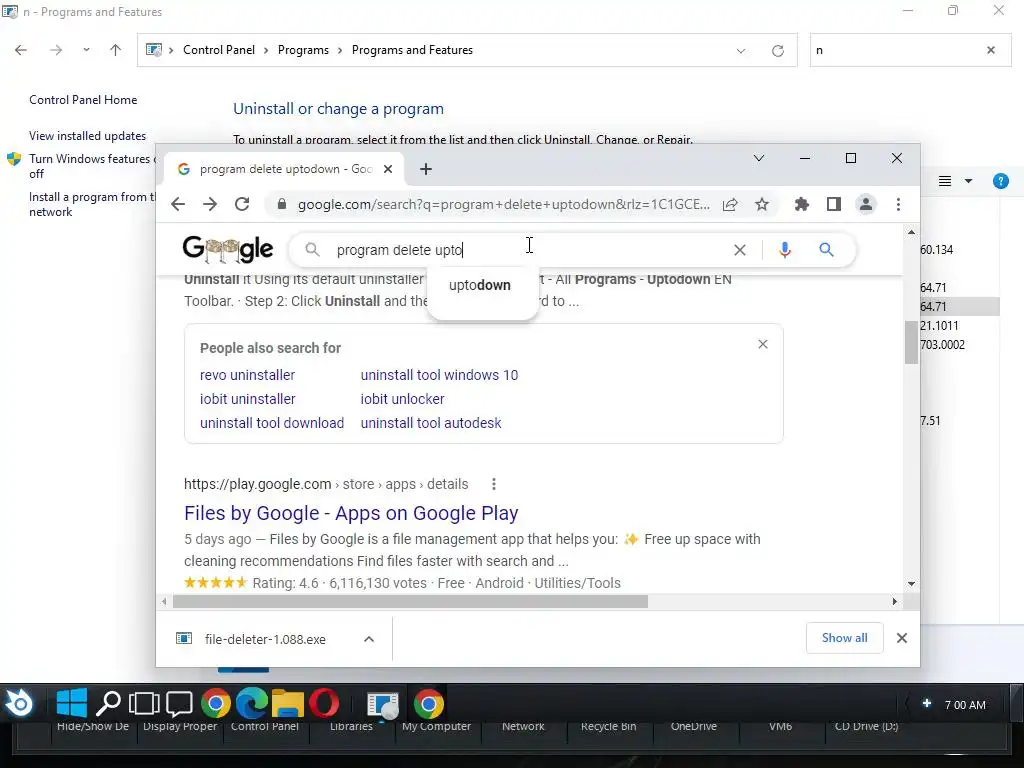Click scroll-right arrow in Chrome page

(895, 601)
